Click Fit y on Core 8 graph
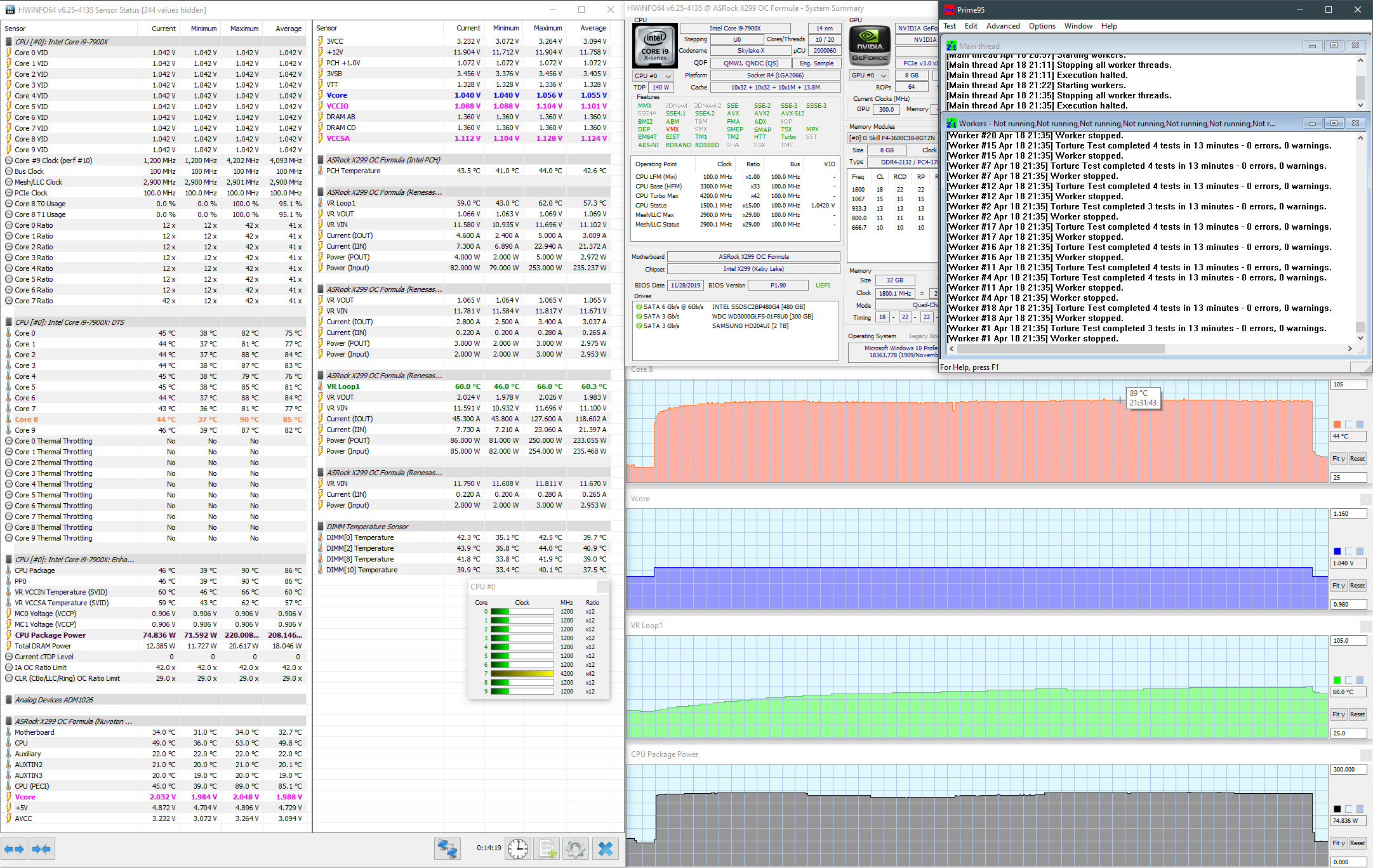1373x868 pixels. (x=1339, y=459)
